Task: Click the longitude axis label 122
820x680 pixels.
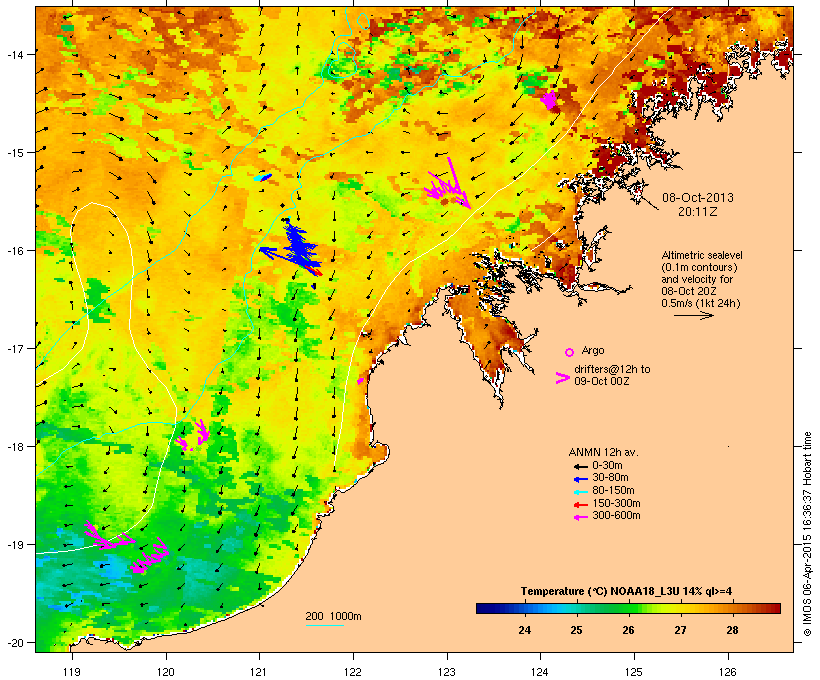Action: 353,672
